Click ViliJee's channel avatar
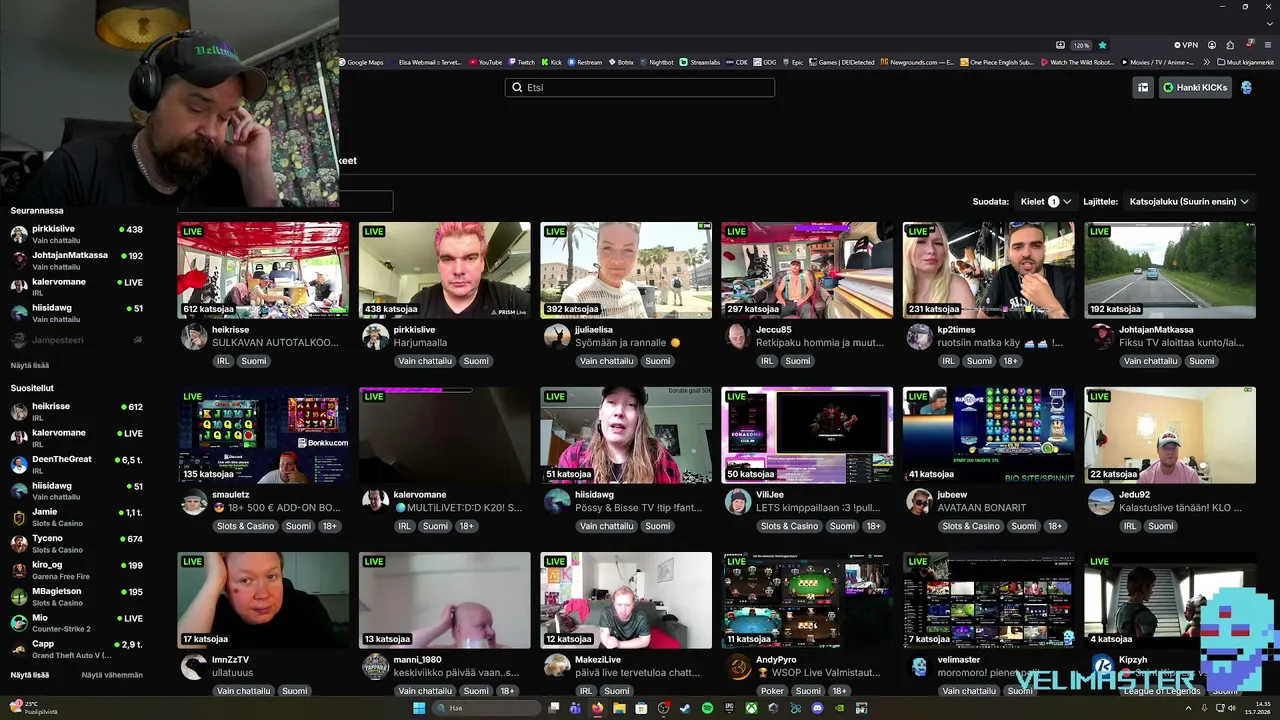 [x=738, y=501]
